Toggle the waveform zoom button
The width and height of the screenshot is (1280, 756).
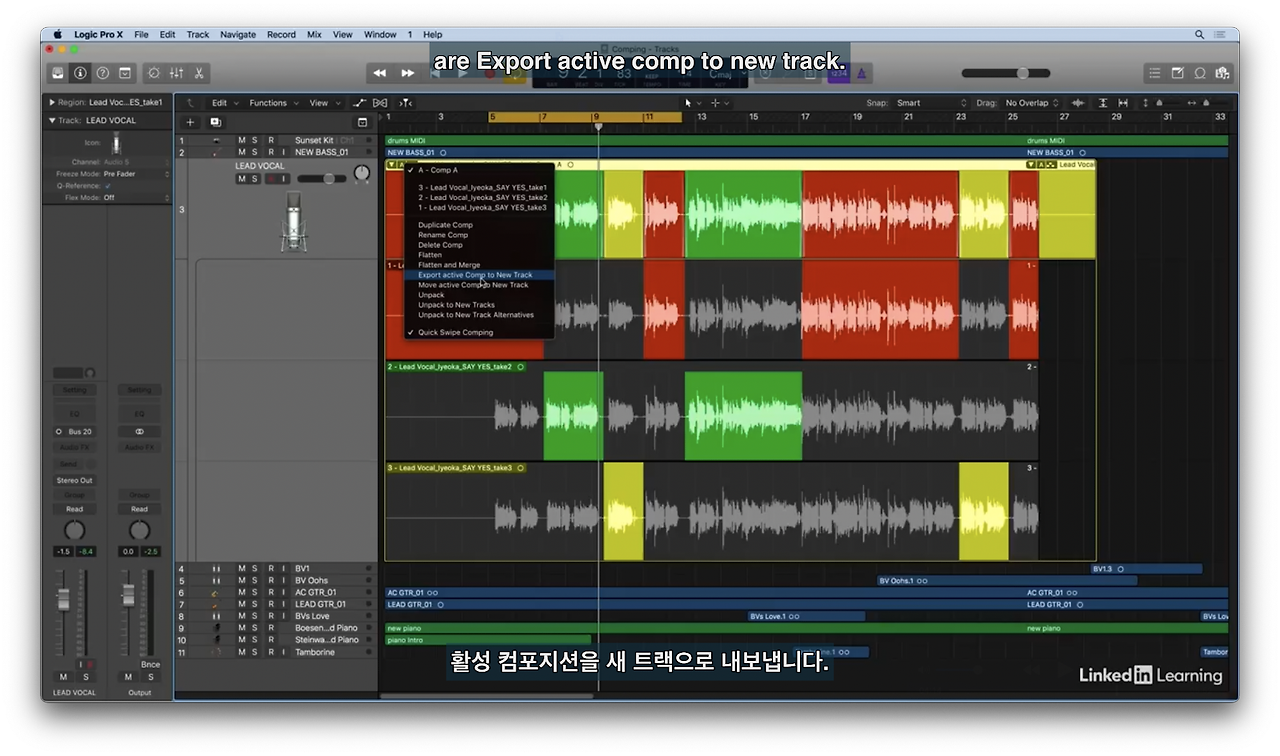pos(1077,103)
